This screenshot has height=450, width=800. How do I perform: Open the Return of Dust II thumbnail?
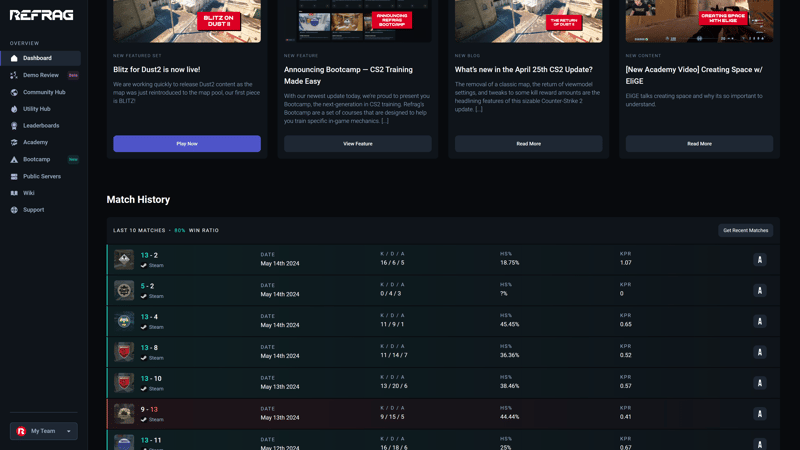tap(529, 21)
